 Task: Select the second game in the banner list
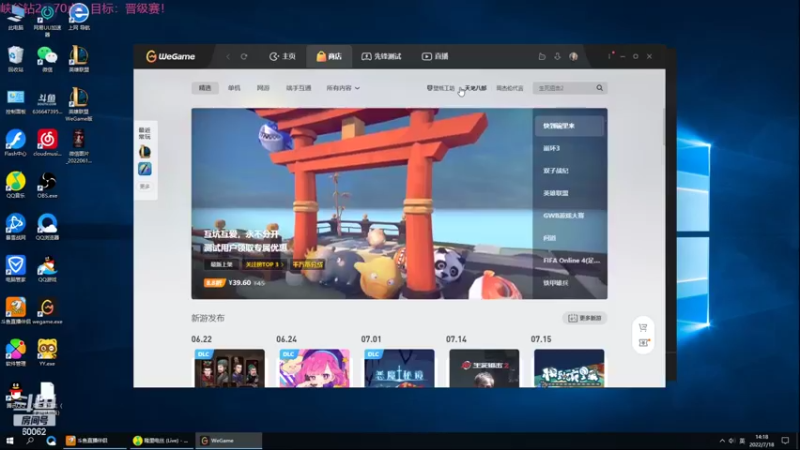coord(569,148)
